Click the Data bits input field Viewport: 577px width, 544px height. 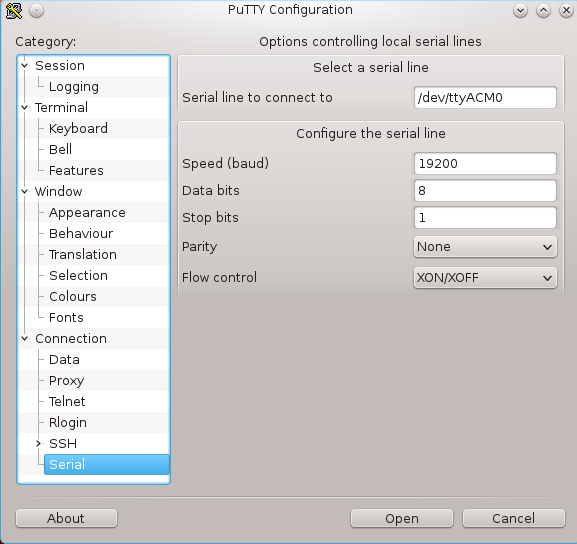point(485,191)
